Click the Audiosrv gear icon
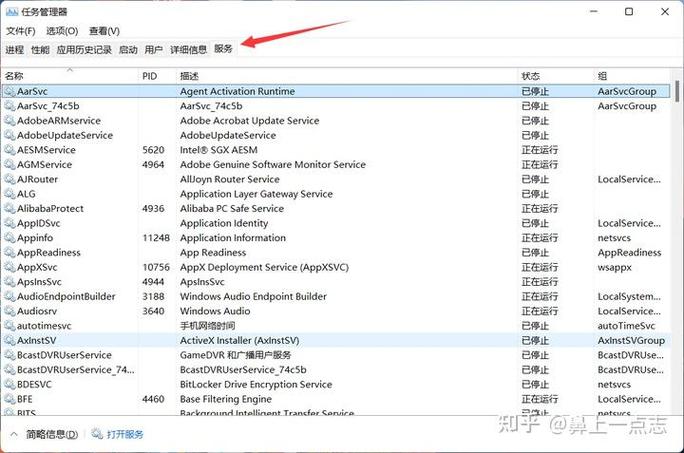The height and width of the screenshot is (453, 684). (x=10, y=311)
